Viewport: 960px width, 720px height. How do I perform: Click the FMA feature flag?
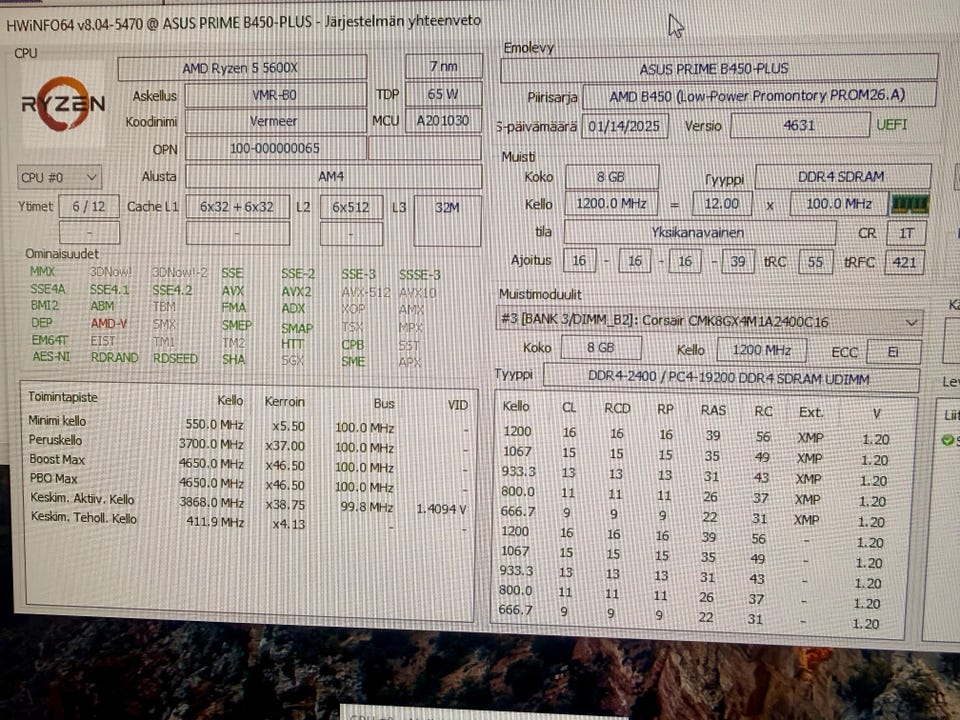point(233,307)
